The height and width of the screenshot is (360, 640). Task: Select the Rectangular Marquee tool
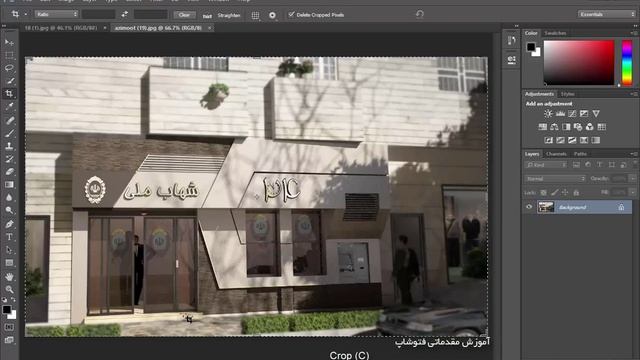pyautogui.click(x=9, y=55)
